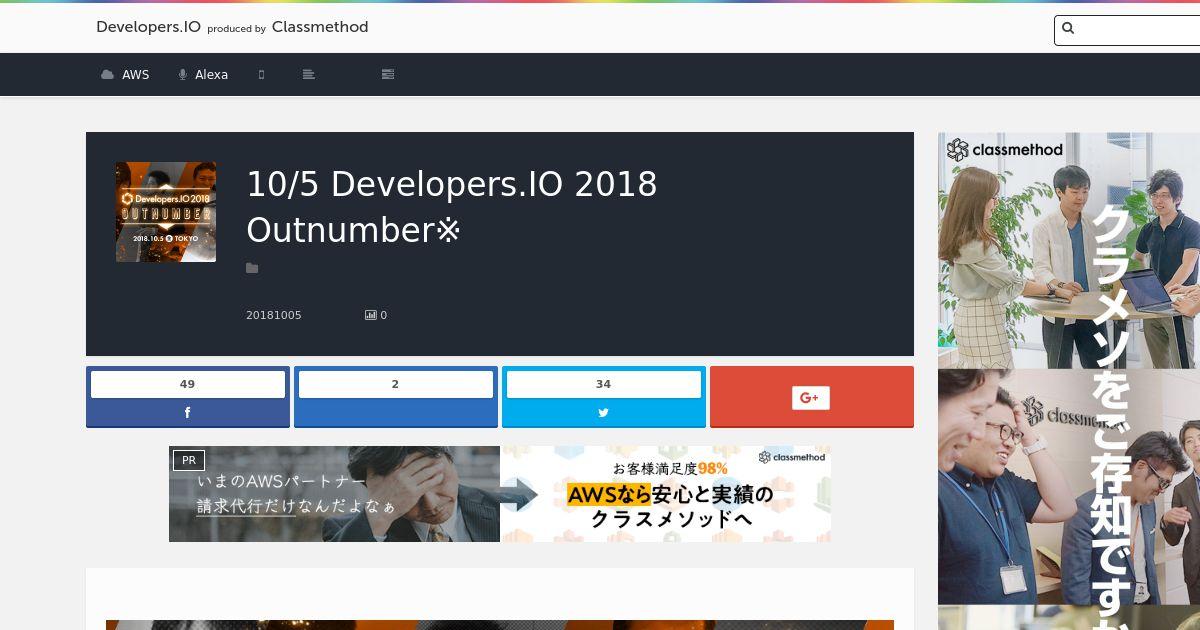Open the Classmethod link in the header
This screenshot has height=630, width=1200.
tap(320, 27)
